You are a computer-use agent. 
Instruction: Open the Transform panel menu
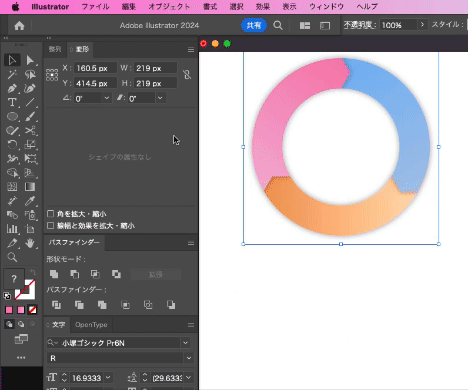[x=191, y=50]
